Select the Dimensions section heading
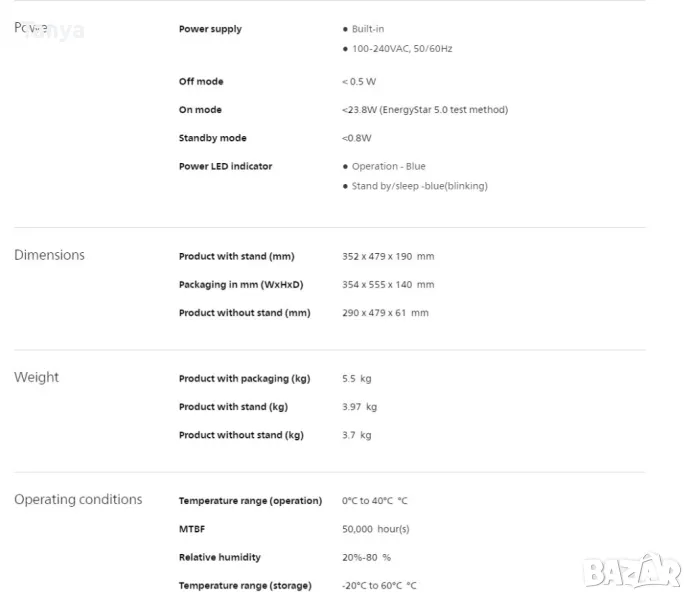The width and height of the screenshot is (693, 600). 49,255
